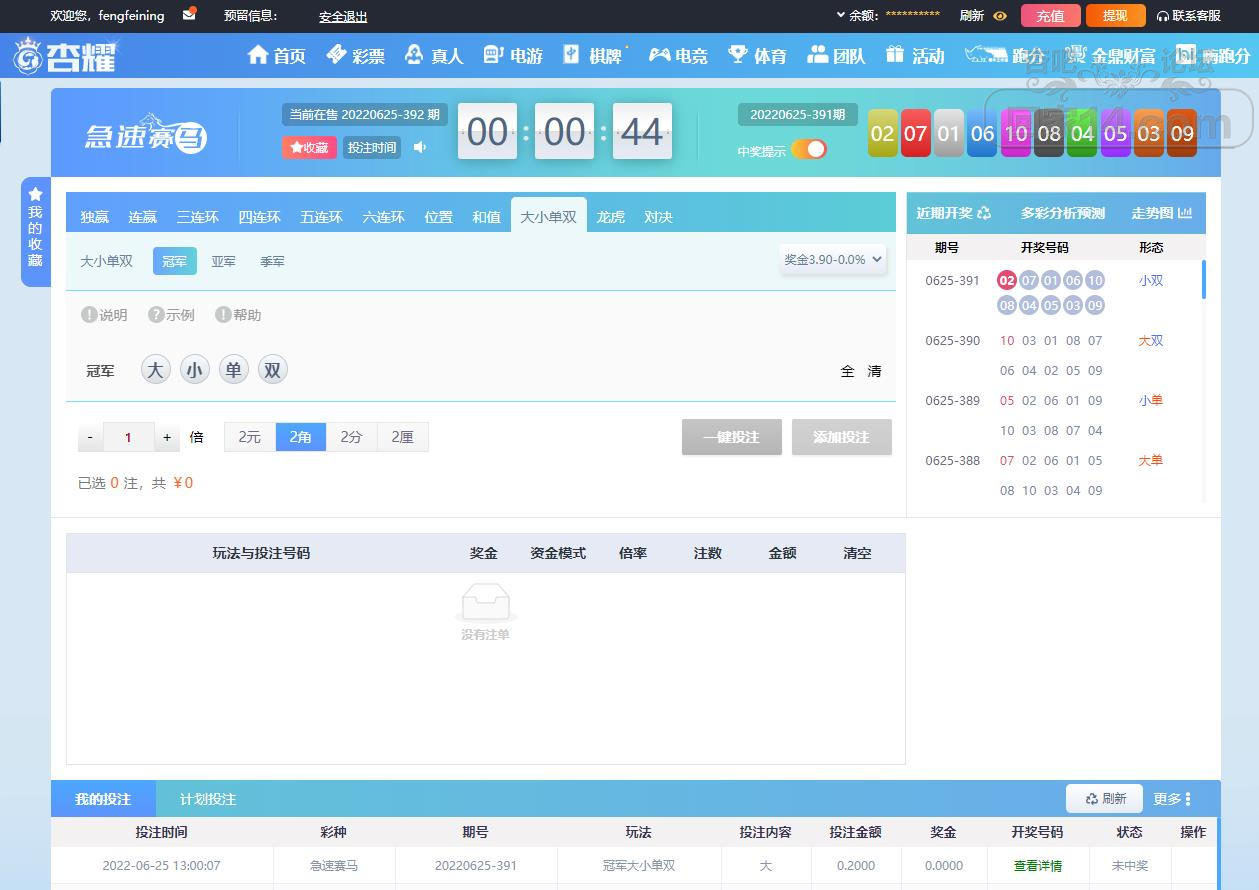Viewport: 1259px width, 890px height.
Task: Click the 充值 recharge button
Action: [1050, 16]
